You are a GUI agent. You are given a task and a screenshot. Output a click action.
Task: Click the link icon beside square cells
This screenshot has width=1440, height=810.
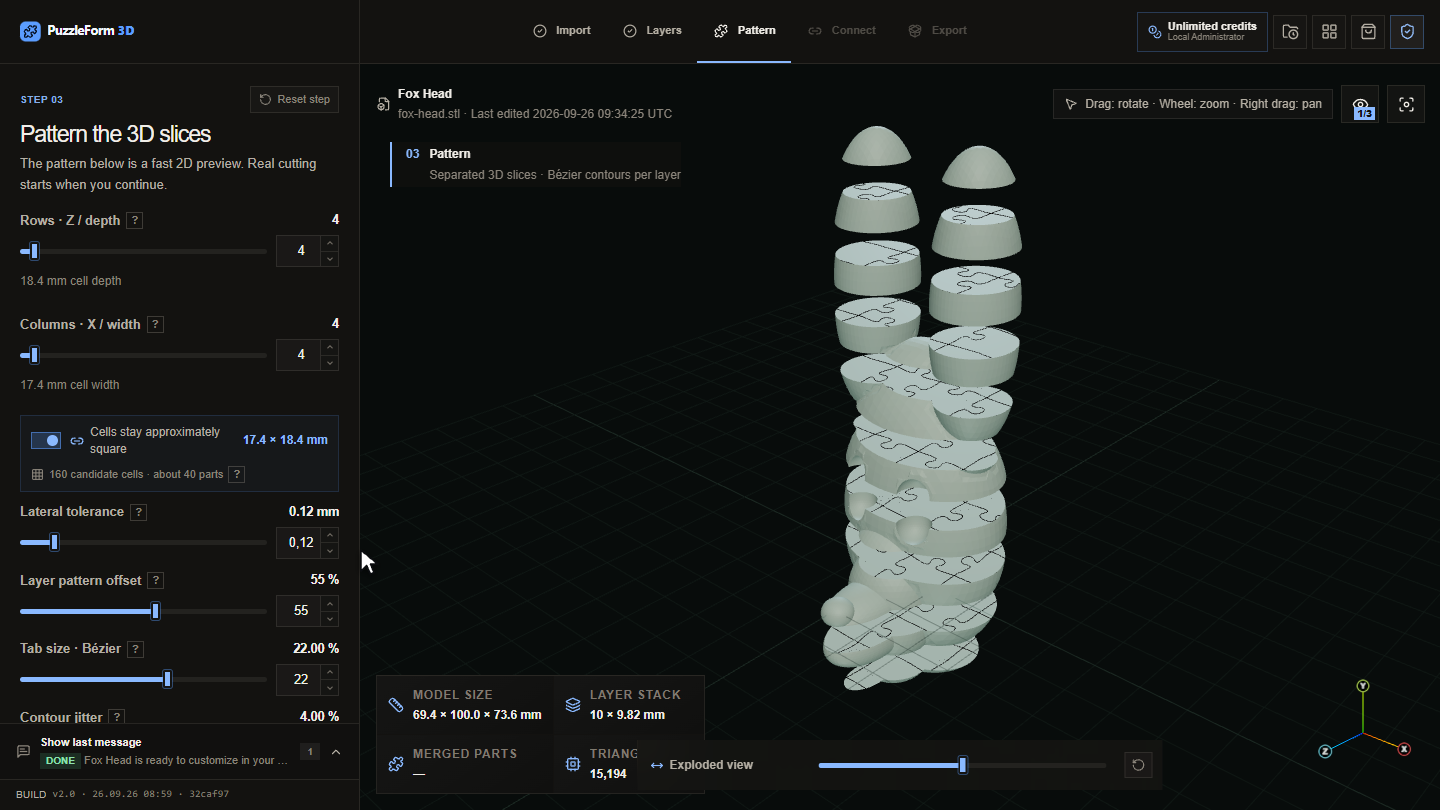click(x=77, y=441)
